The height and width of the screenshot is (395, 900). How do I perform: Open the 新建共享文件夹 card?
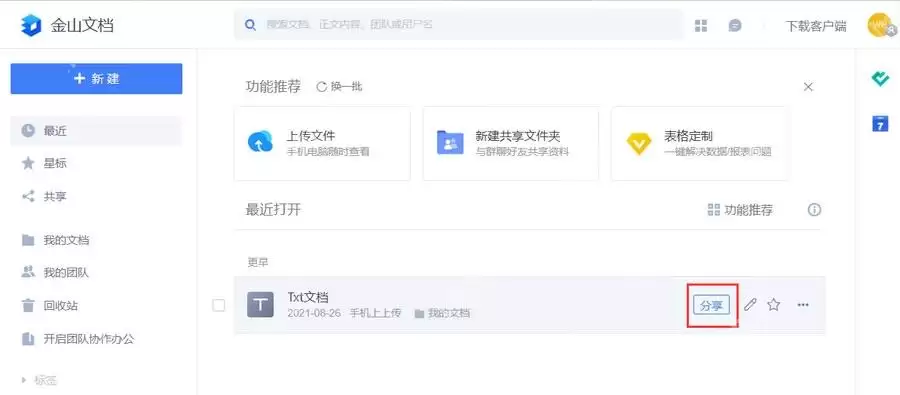[x=511, y=144]
